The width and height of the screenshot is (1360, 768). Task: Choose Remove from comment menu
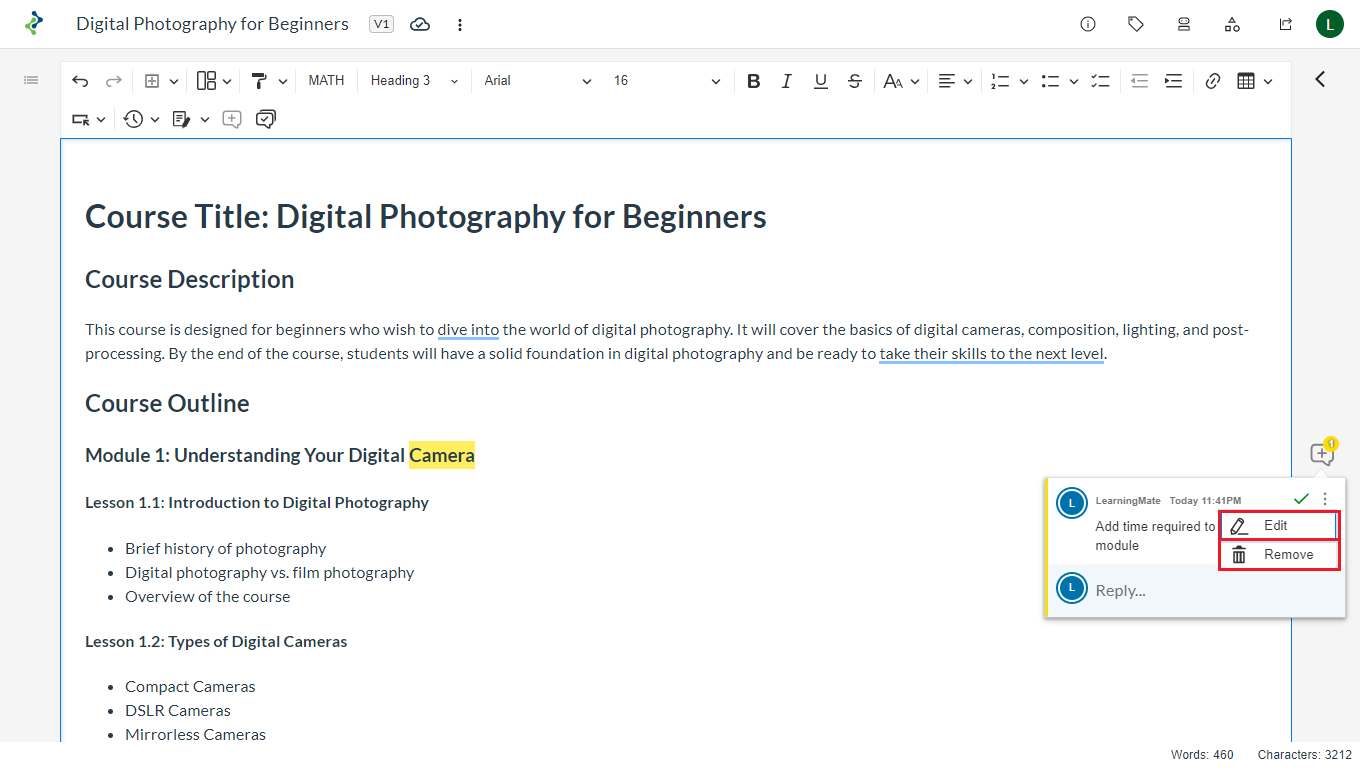coord(1278,555)
